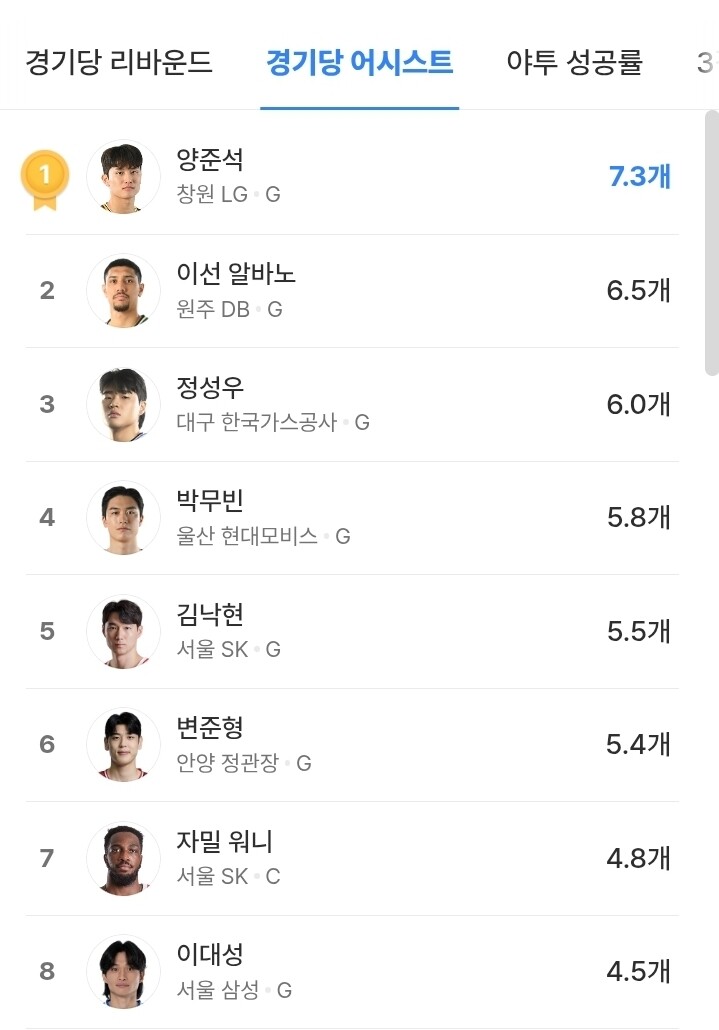The height and width of the screenshot is (1030, 719).
Task: Open the 야투 성공률 tab
Action: tap(574, 63)
